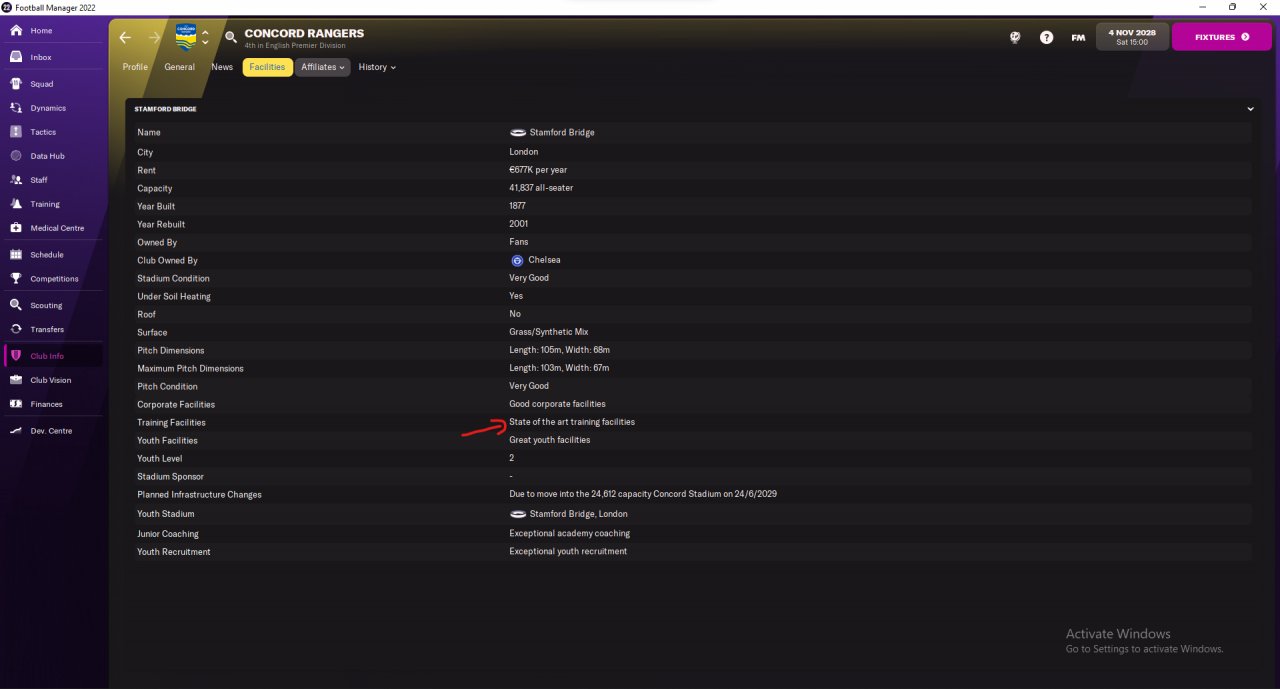Viewport: 1280px width, 689px height.
Task: Open the Data Hub icon
Action: point(16,156)
